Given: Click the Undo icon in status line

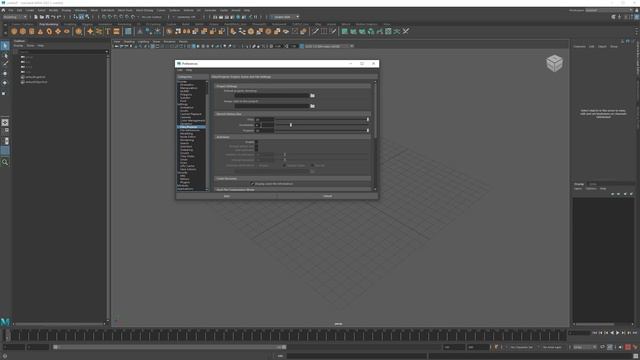Looking at the screenshot, I should [x=53, y=17].
